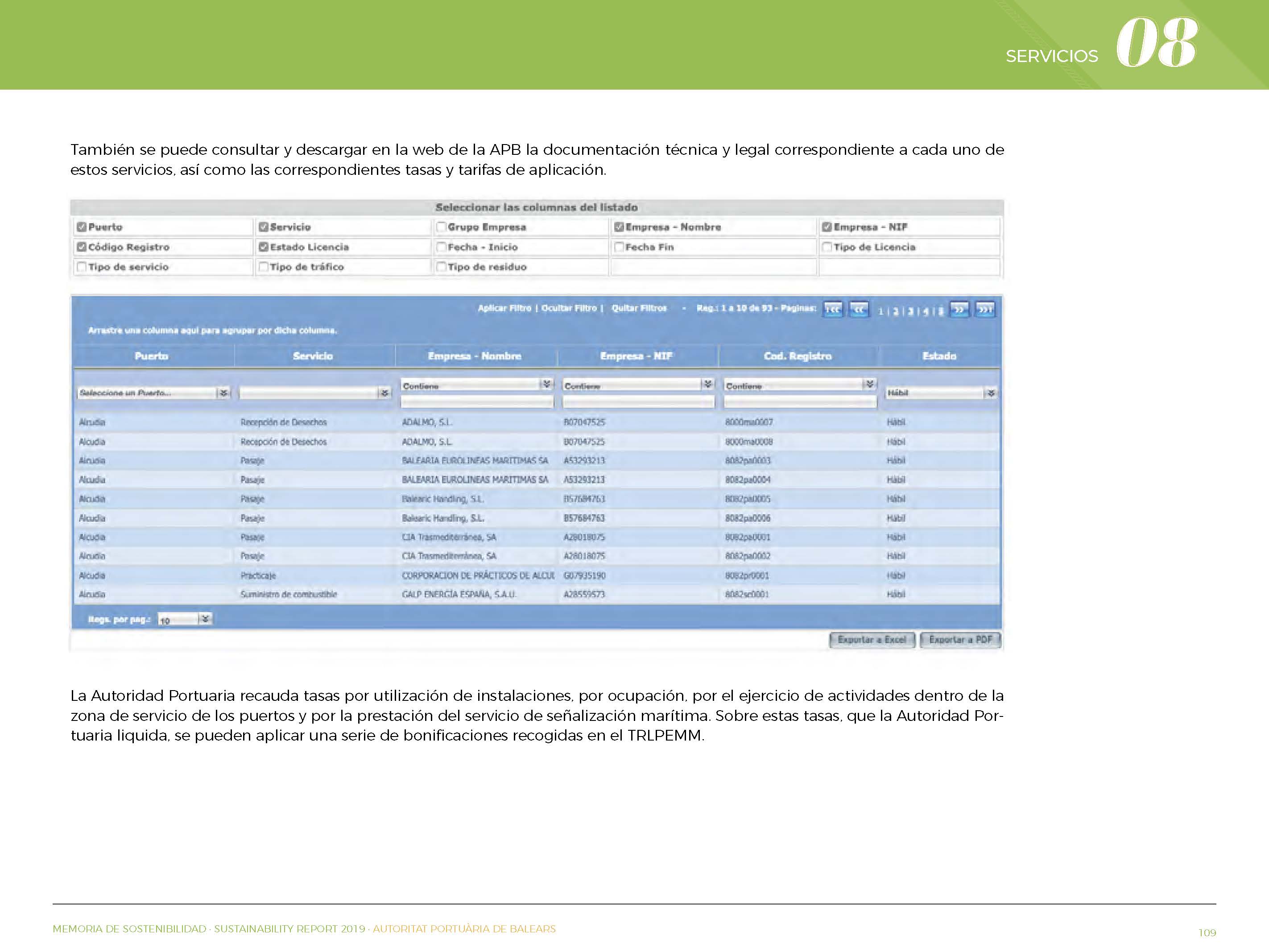Go to previous results page arrow
1269x952 pixels.
coord(859,309)
